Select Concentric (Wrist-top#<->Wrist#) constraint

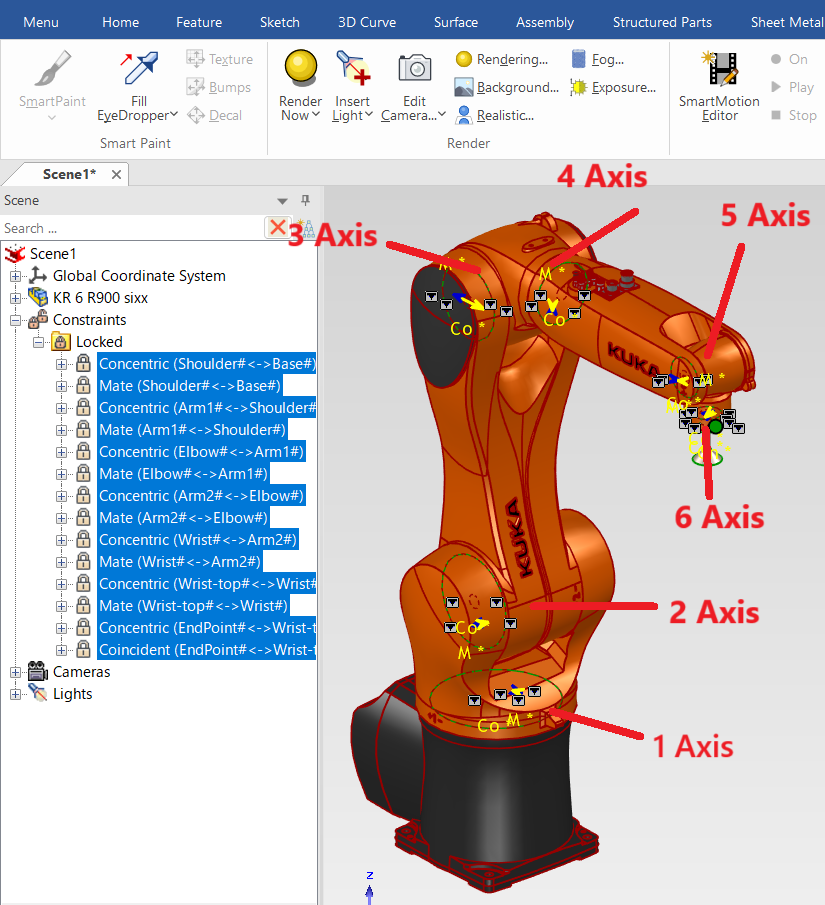[x=207, y=584]
